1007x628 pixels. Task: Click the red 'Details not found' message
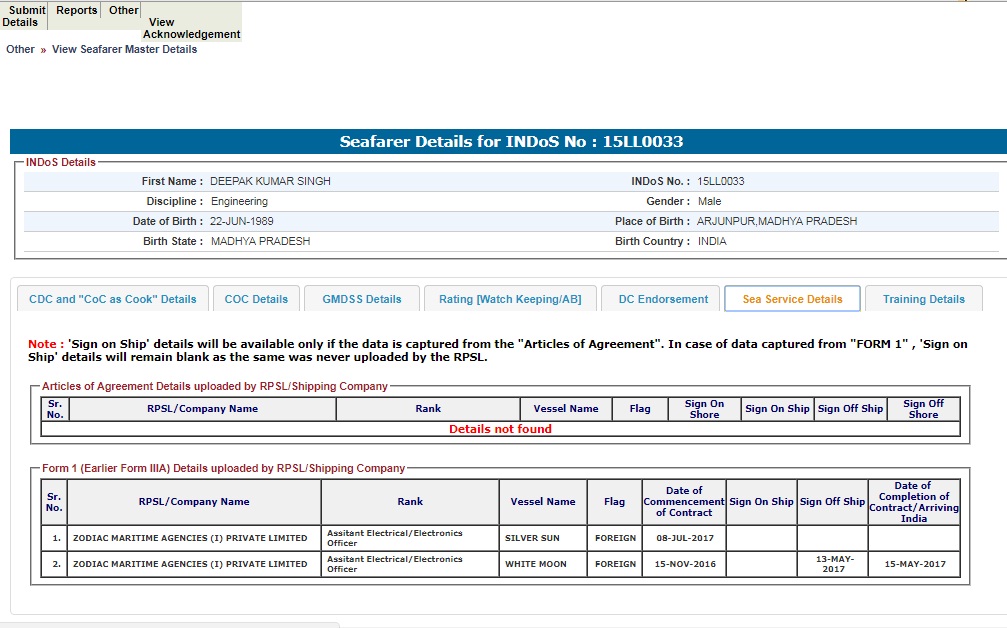(500, 429)
